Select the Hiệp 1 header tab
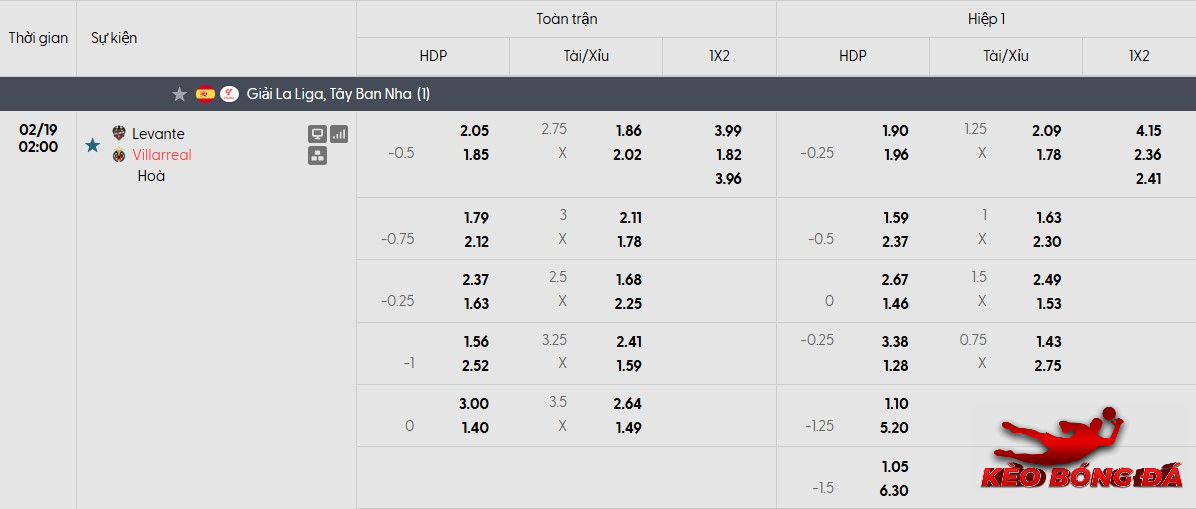This screenshot has height=509, width=1196. click(x=986, y=19)
